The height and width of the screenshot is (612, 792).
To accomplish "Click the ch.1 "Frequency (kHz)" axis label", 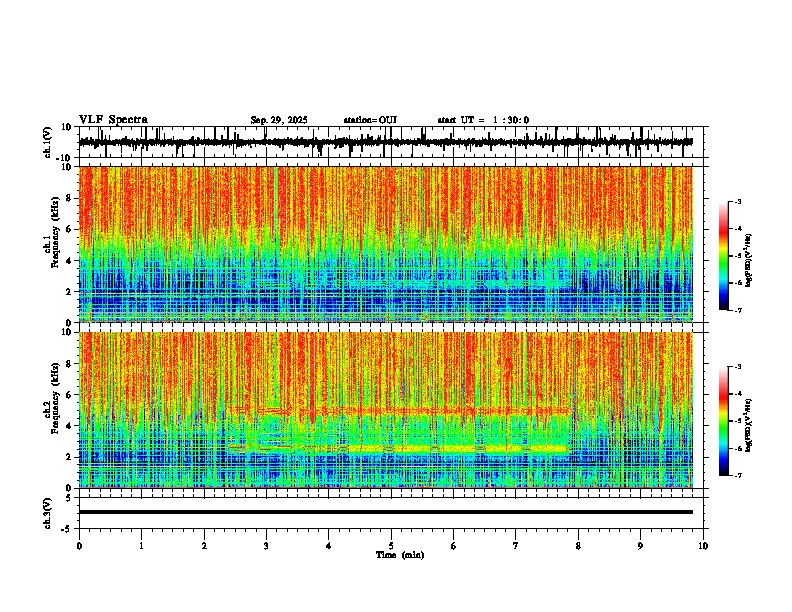I will tap(56, 232).
